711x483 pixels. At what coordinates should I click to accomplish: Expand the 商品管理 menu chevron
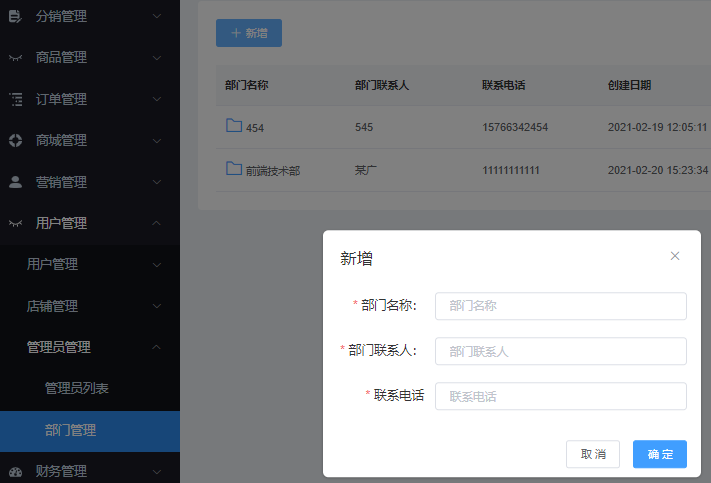(157, 58)
